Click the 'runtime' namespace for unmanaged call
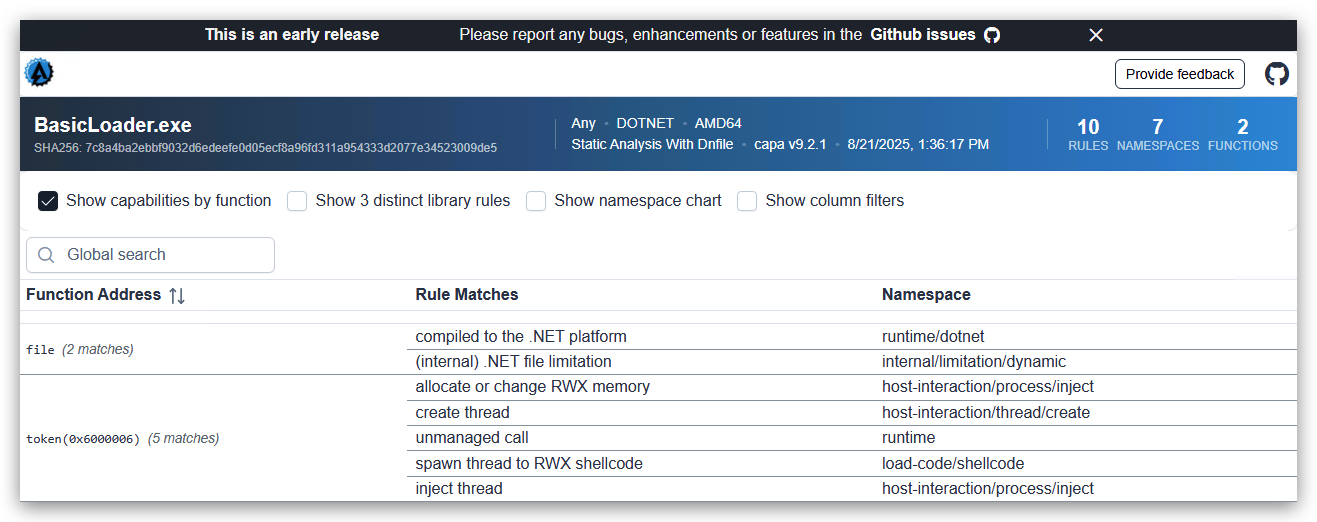Viewport: 1317px width, 522px height. click(909, 438)
